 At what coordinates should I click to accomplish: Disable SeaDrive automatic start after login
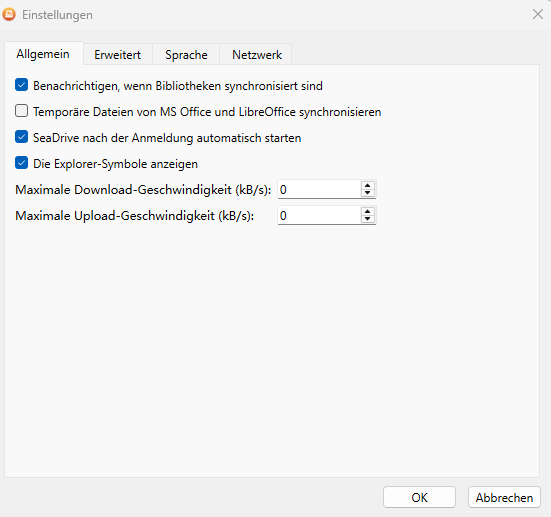[x=21, y=137]
